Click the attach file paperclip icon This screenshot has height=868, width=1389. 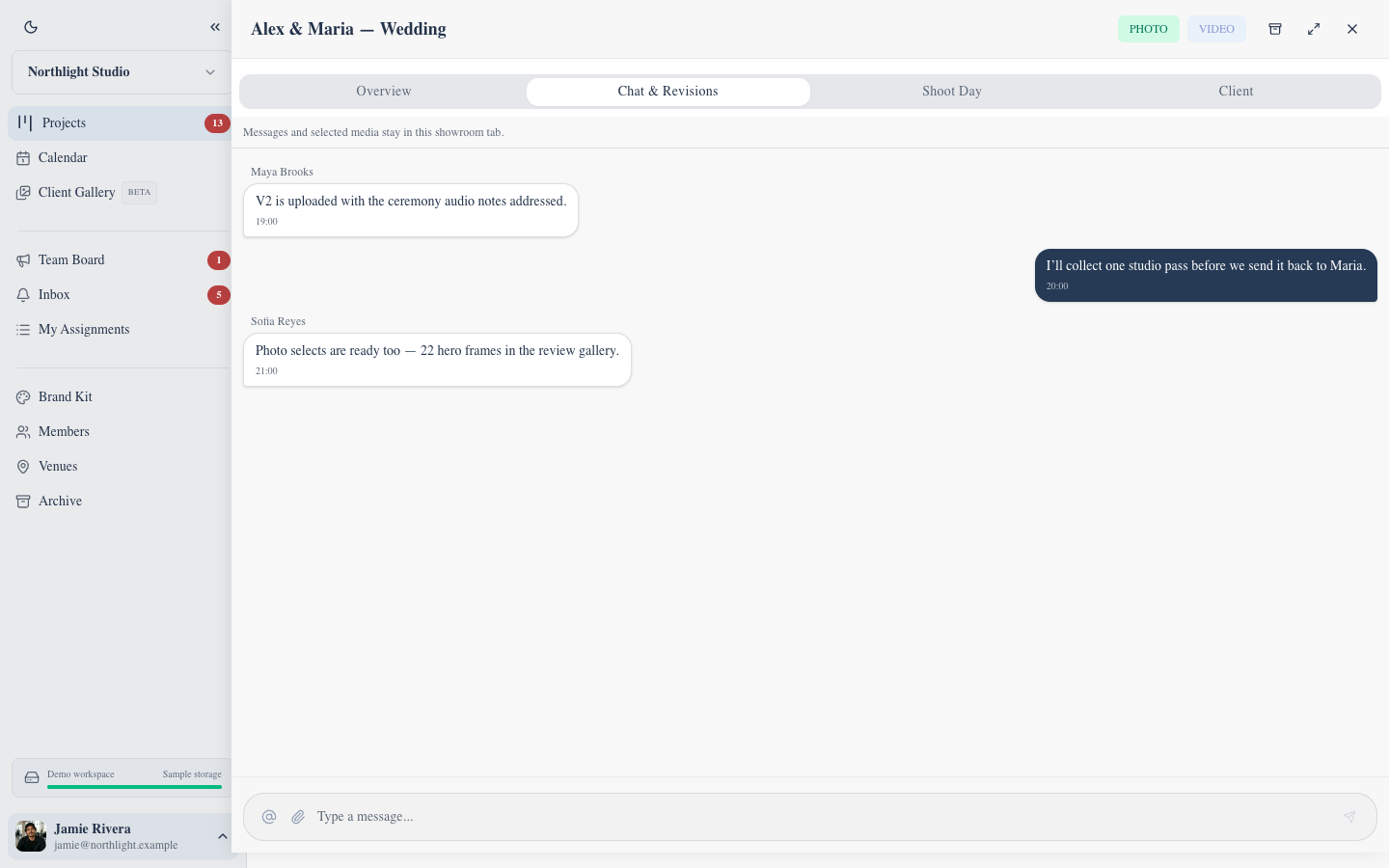click(298, 817)
